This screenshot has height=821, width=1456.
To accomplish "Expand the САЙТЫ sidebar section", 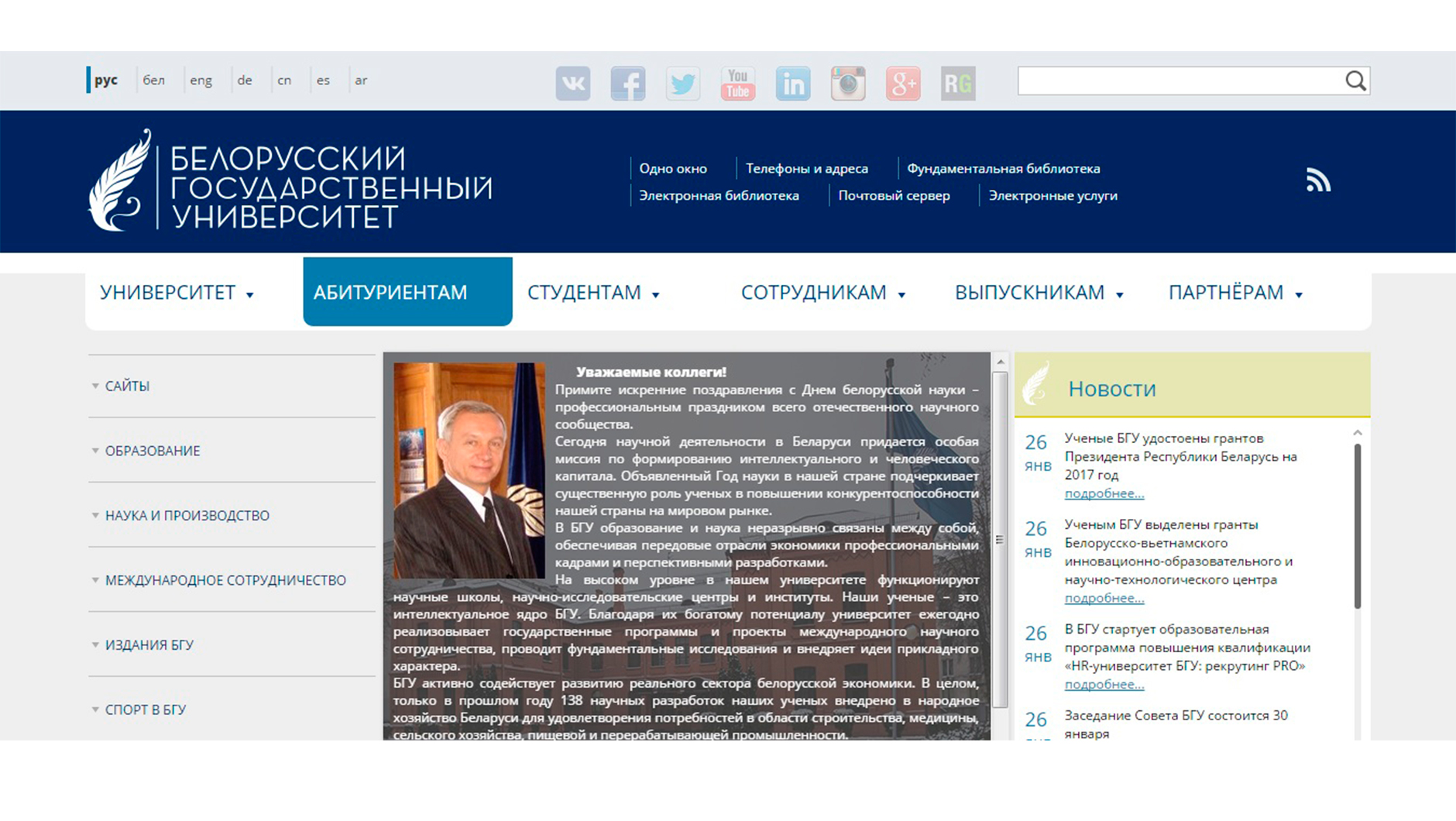I will point(232,386).
